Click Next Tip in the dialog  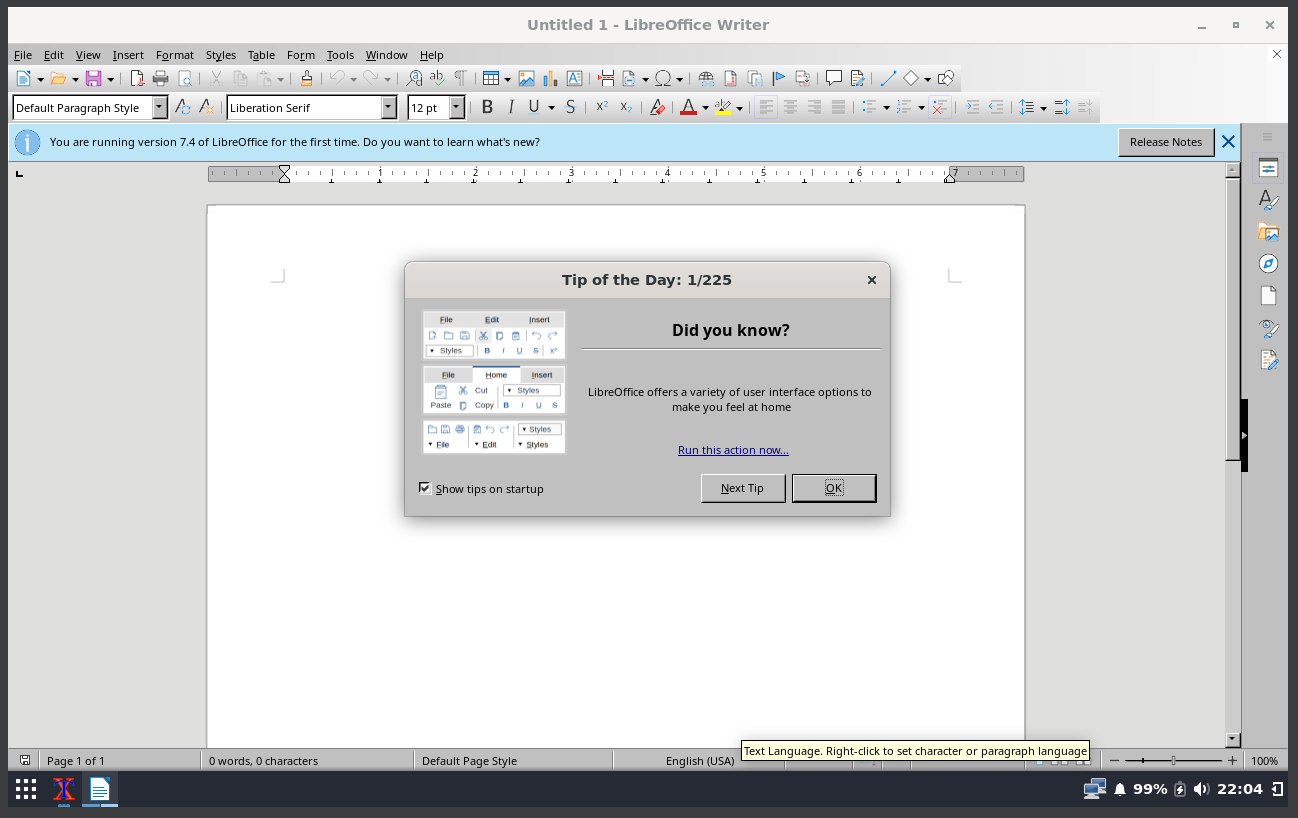(743, 488)
